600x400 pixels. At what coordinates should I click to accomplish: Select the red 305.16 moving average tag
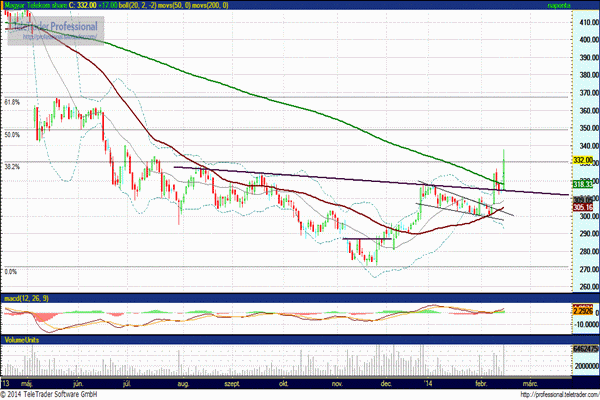click(x=583, y=207)
